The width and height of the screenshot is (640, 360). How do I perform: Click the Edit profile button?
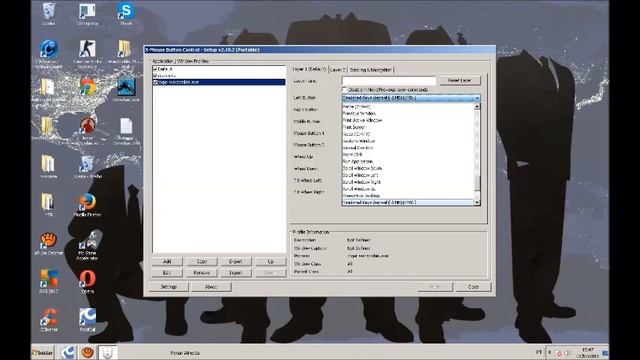167,273
